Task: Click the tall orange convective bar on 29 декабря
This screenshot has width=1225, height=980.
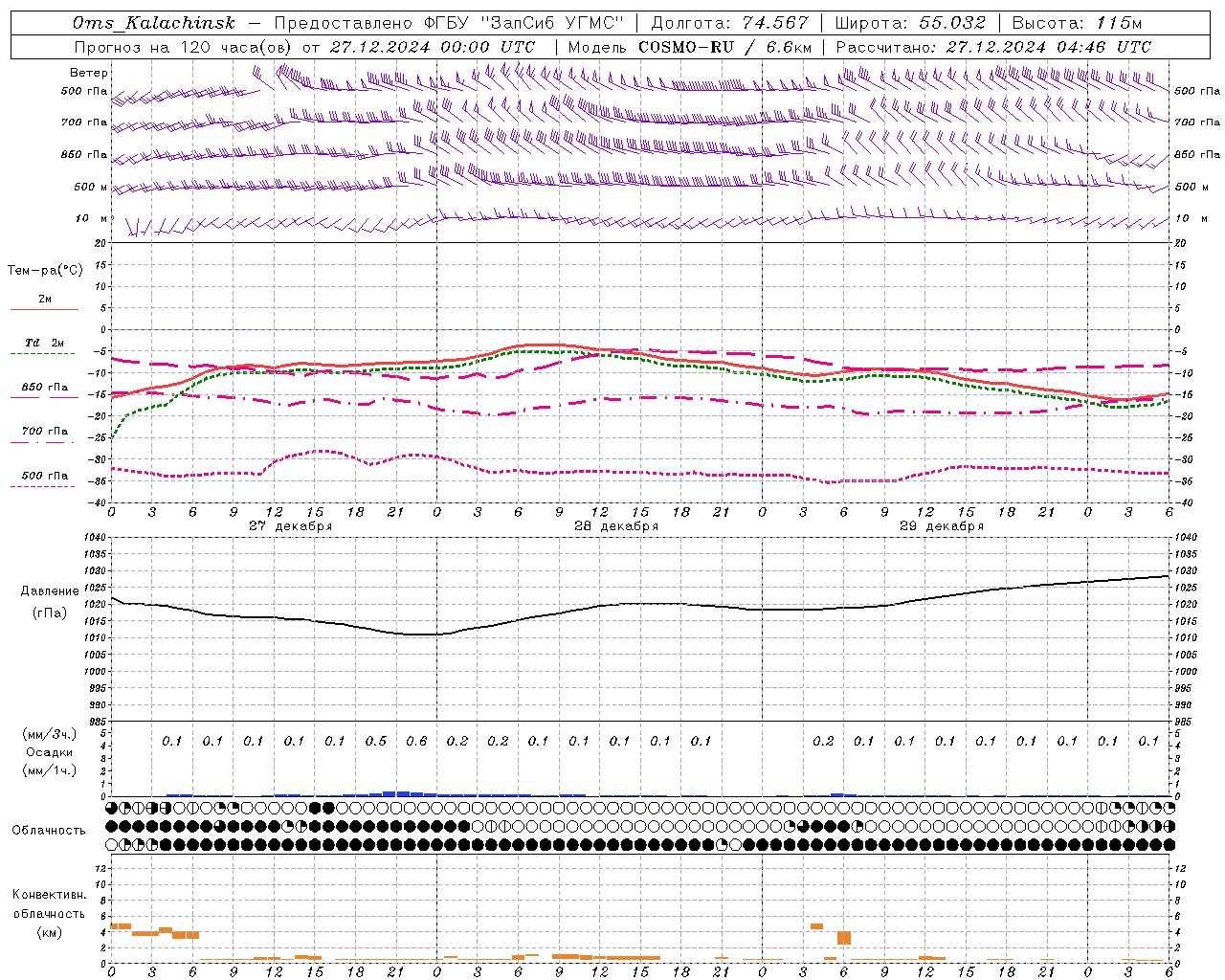Action: [844, 938]
